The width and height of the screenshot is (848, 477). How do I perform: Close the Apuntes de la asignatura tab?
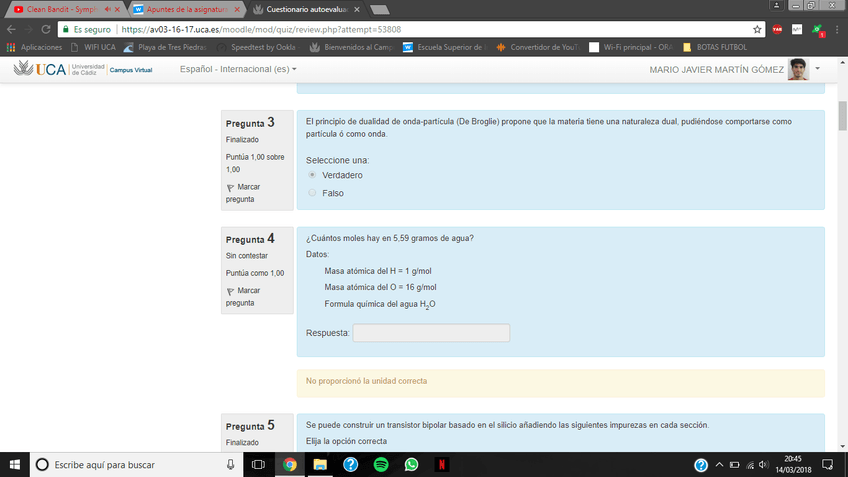237,9
